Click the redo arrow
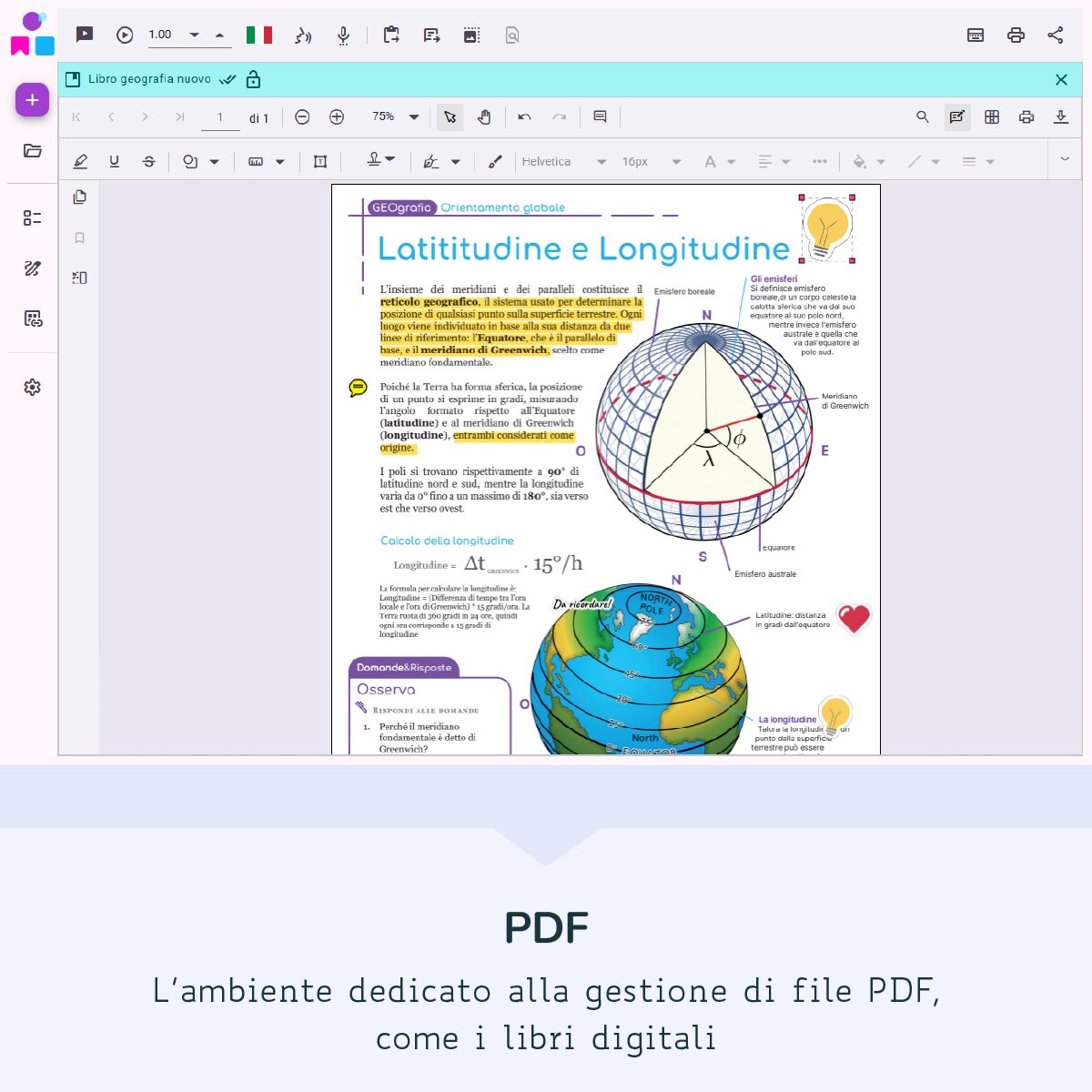1092x1092 pixels. tap(559, 116)
